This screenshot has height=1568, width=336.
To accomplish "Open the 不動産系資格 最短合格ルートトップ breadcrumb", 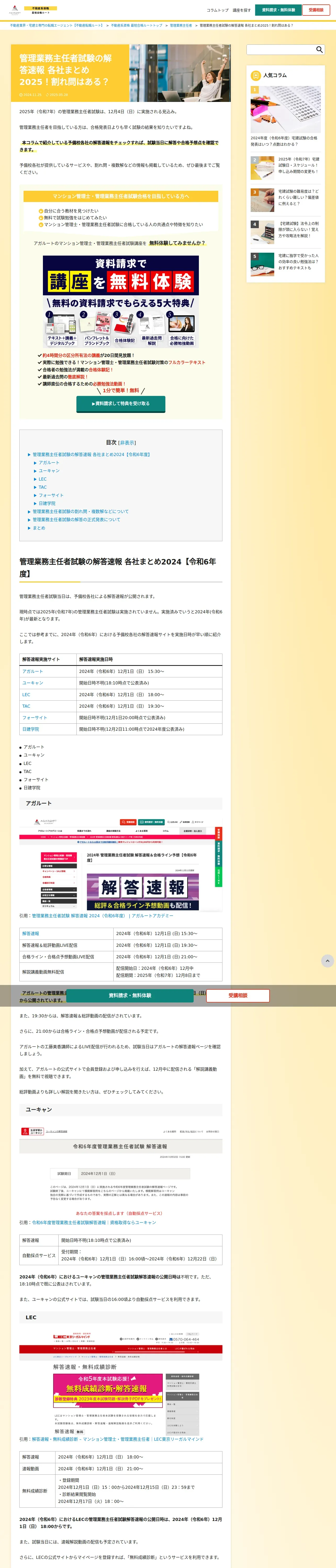I will click(137, 26).
